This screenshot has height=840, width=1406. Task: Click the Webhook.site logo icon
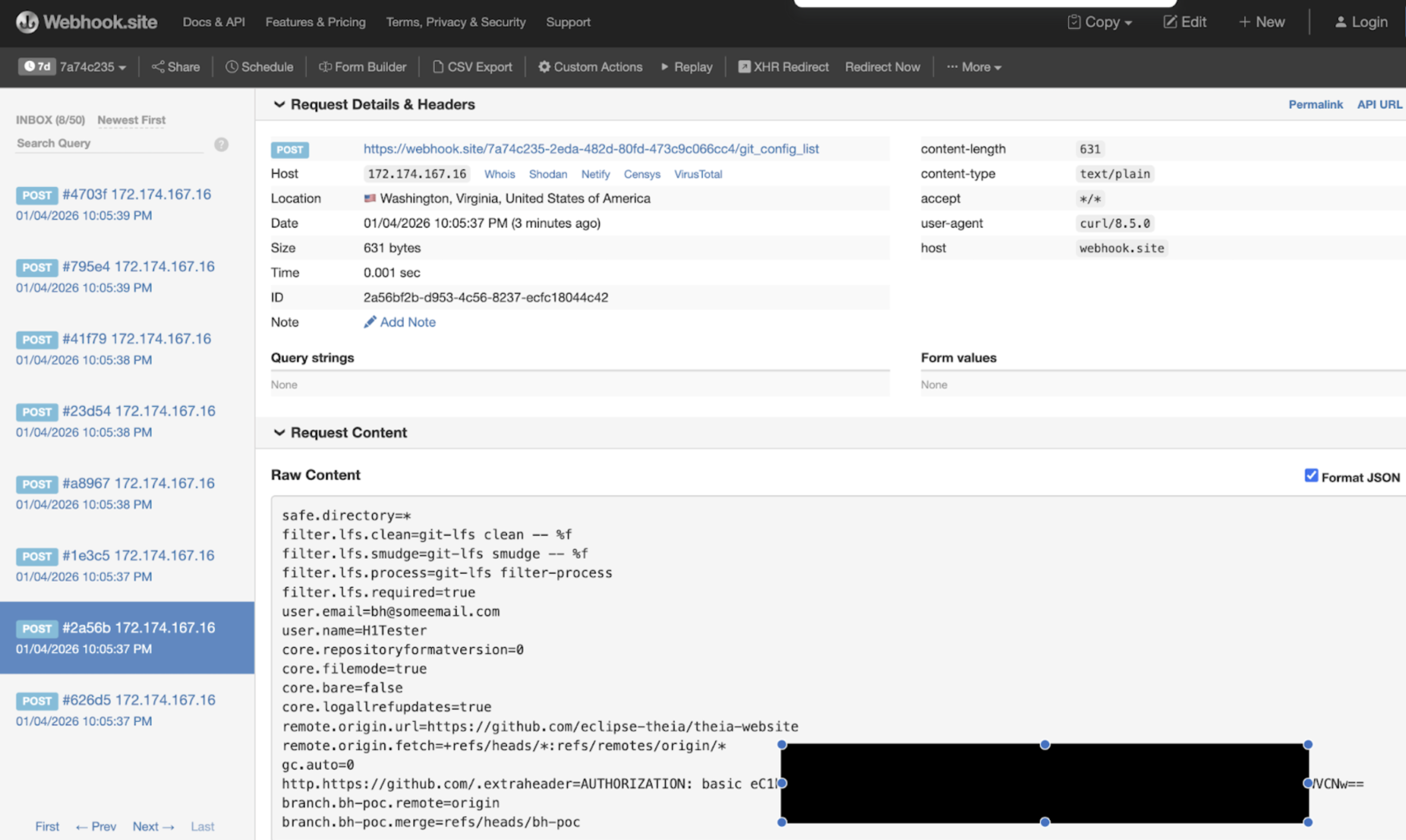coord(26,22)
